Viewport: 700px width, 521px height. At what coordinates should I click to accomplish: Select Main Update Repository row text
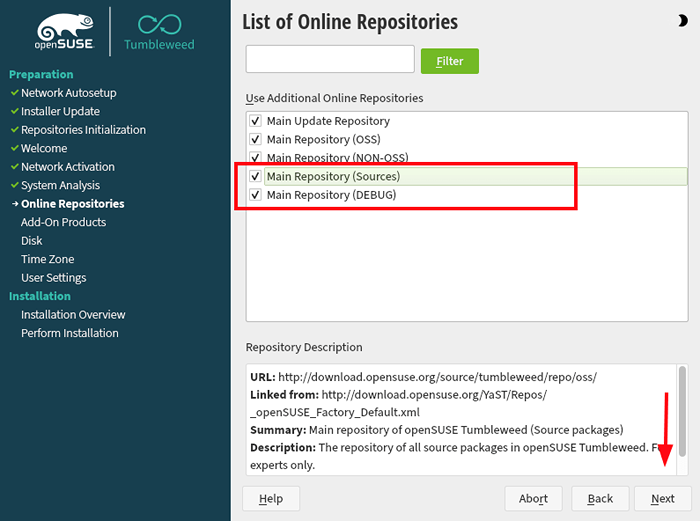click(x=328, y=121)
